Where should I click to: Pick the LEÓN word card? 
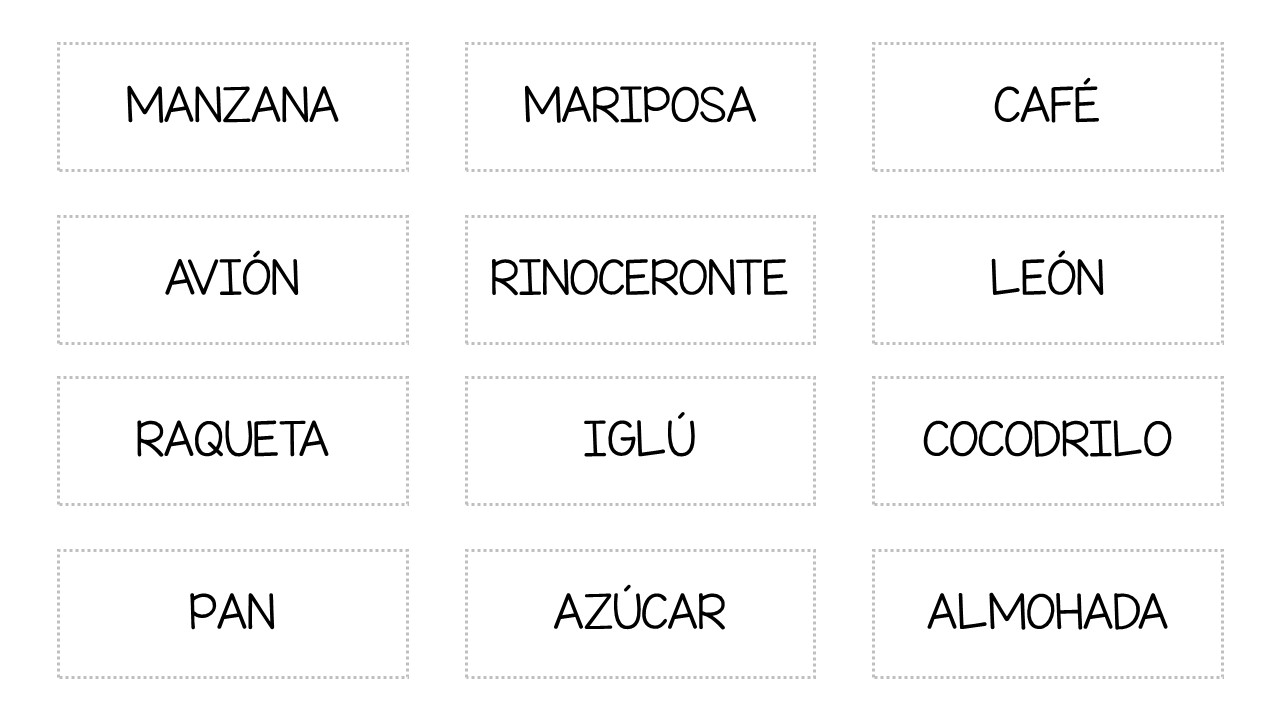[1047, 280]
